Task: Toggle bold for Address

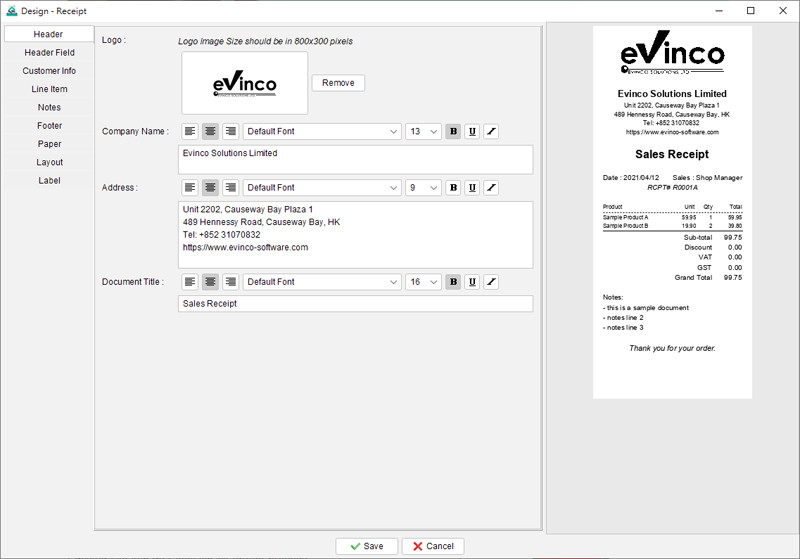Action: 453,188
